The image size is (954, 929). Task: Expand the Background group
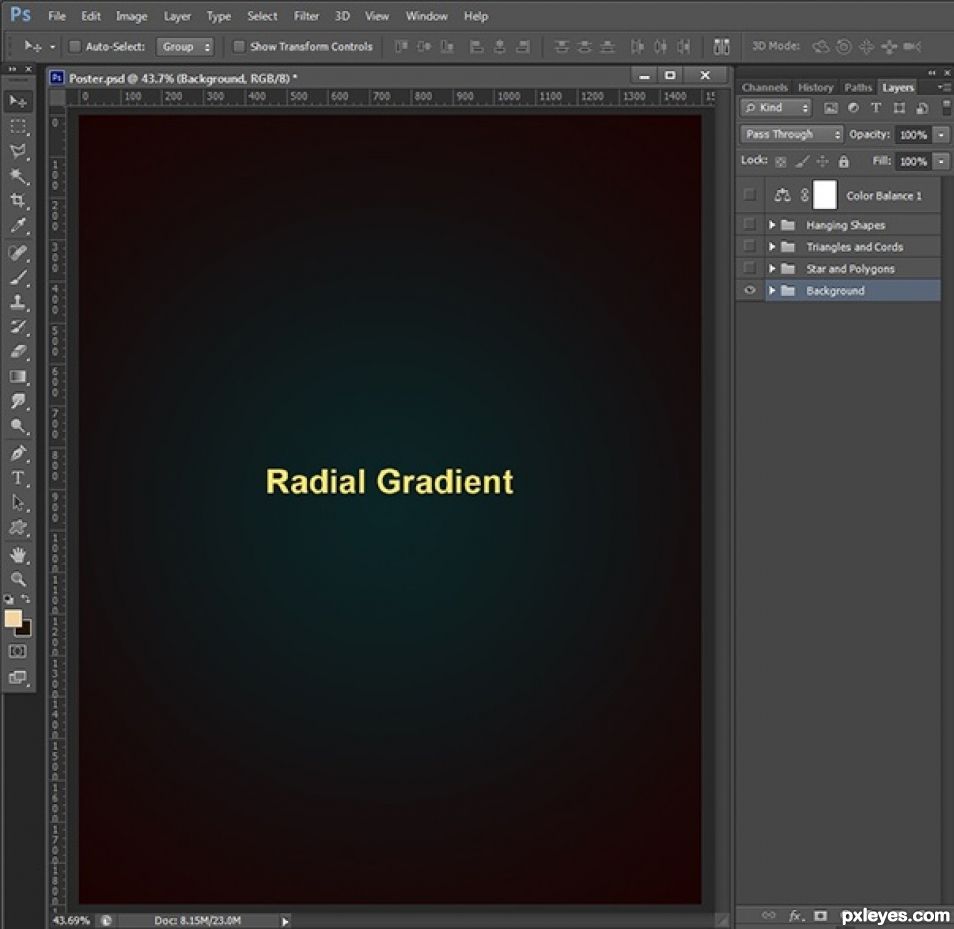pyautogui.click(x=771, y=290)
